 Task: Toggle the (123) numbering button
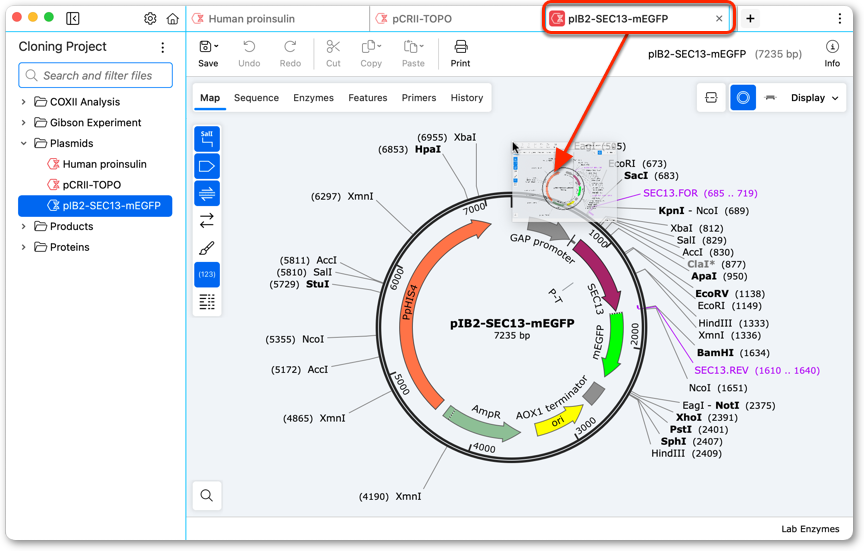pyautogui.click(x=207, y=274)
